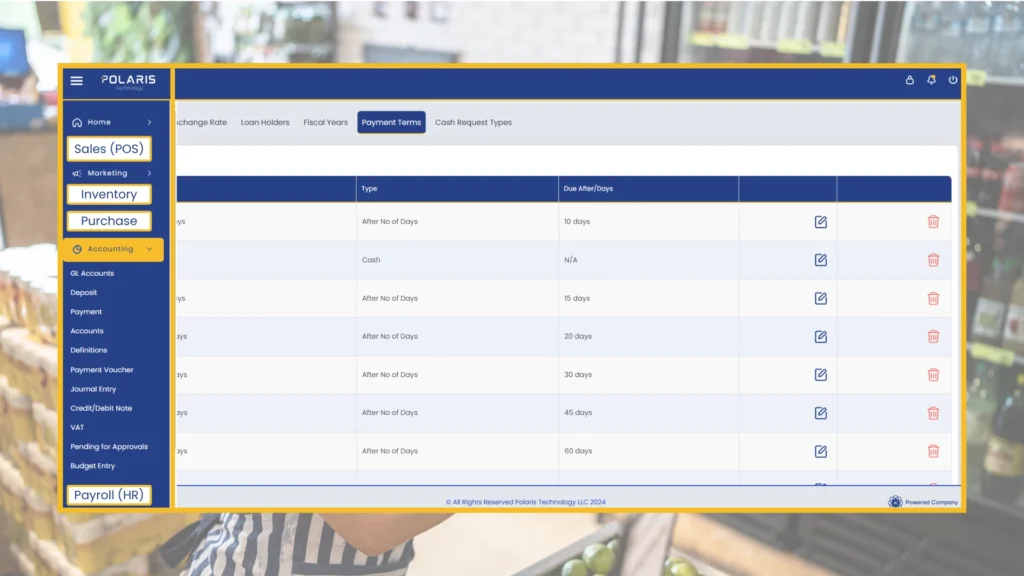Open Pending for Approvals link

(x=109, y=447)
